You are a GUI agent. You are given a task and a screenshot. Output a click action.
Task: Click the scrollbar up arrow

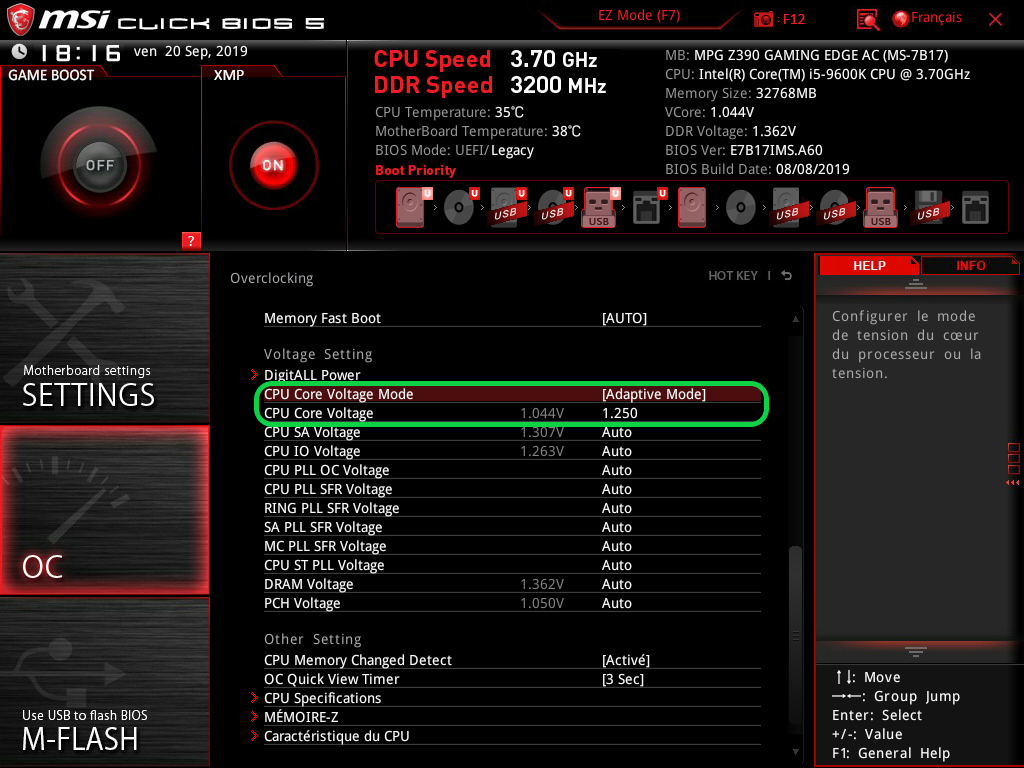795,319
